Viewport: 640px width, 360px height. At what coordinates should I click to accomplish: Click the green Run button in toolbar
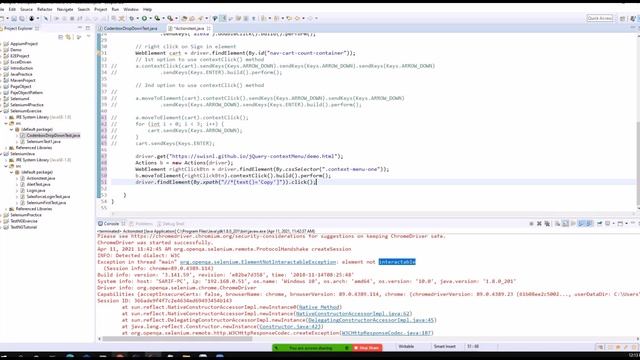click(144, 18)
